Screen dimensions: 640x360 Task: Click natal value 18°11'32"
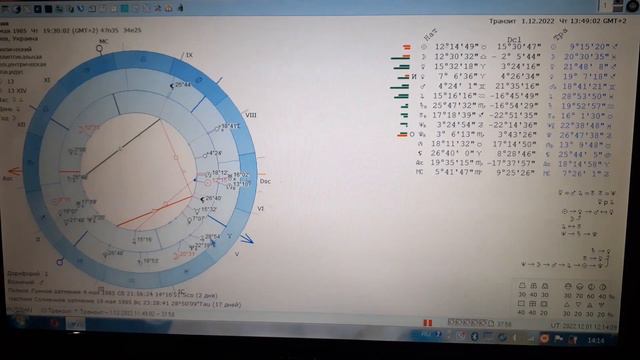click(x=453, y=144)
